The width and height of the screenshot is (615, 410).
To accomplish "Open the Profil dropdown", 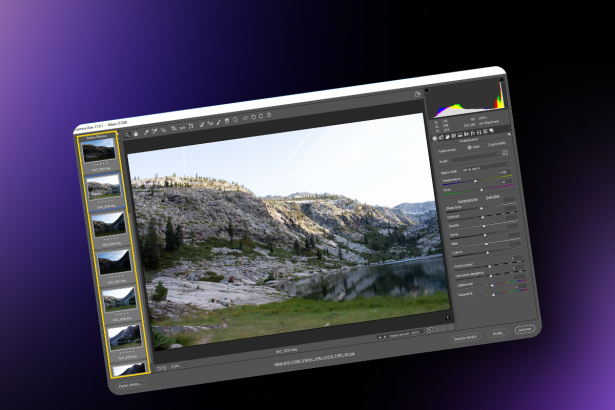I will 476,158.
